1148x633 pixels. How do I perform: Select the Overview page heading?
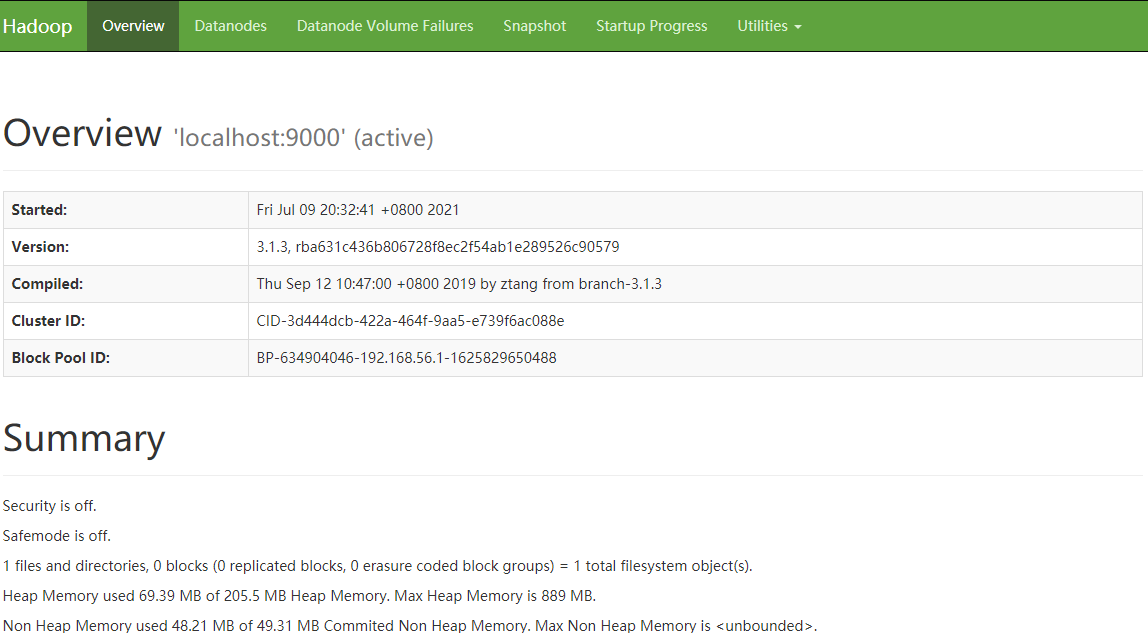click(x=82, y=133)
